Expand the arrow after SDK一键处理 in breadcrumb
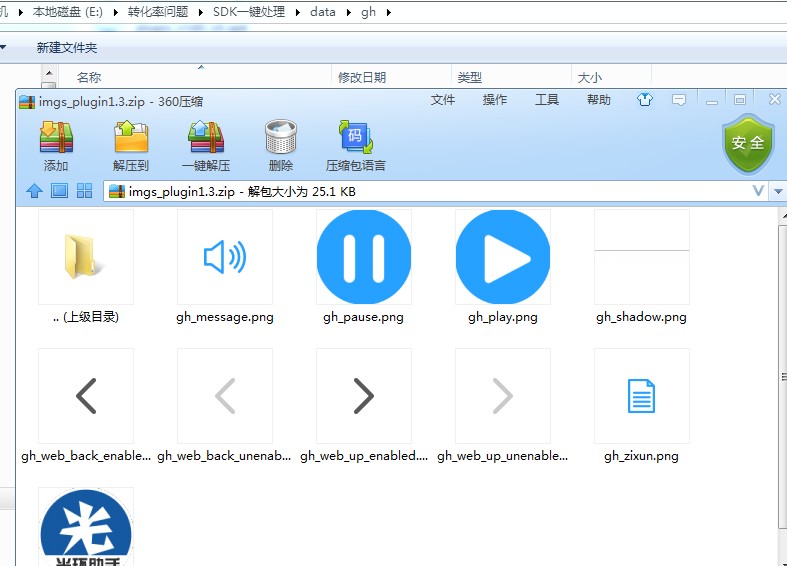This screenshot has width=787, height=566. [298, 12]
